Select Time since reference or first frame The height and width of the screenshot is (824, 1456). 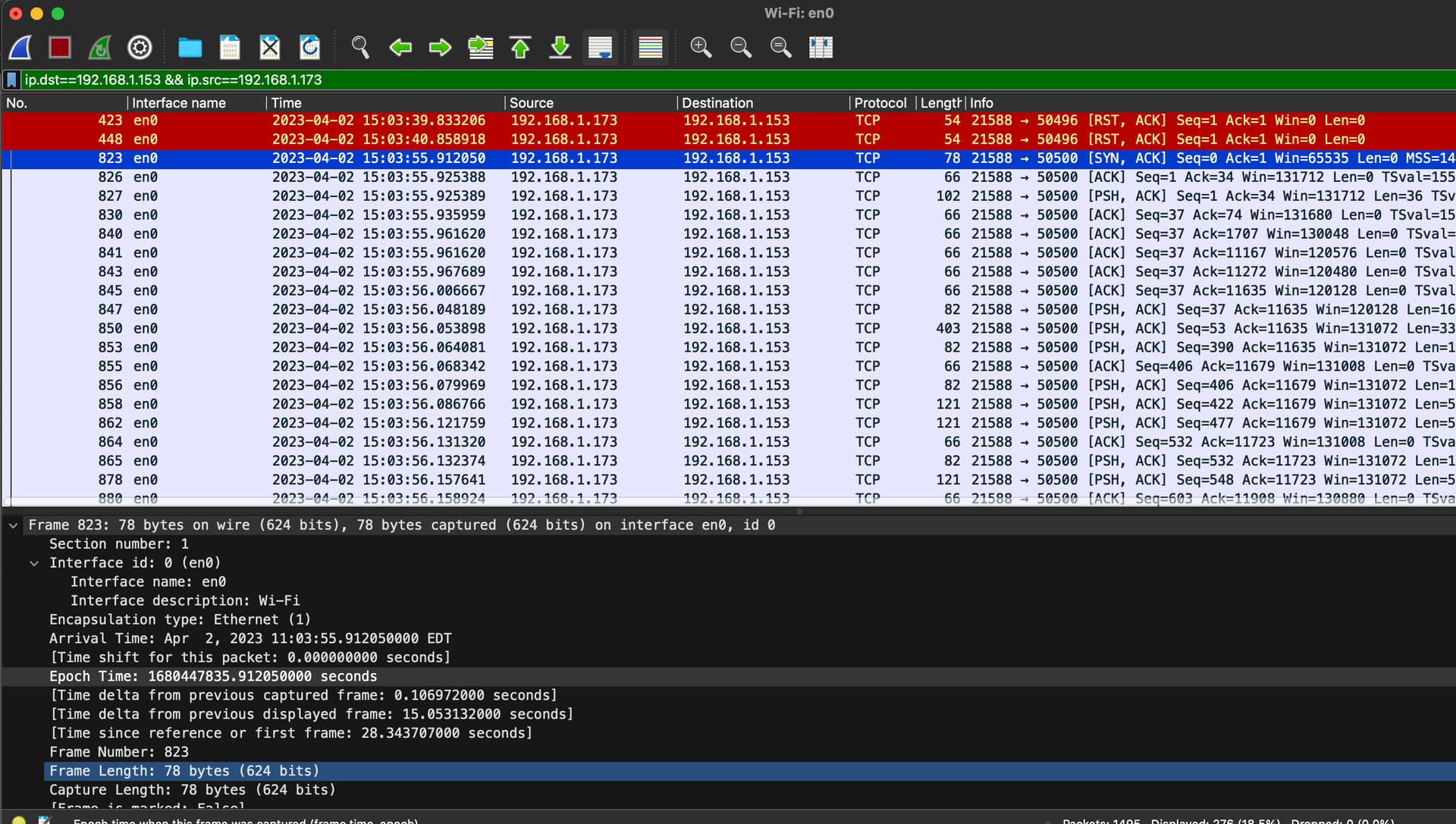pos(291,734)
